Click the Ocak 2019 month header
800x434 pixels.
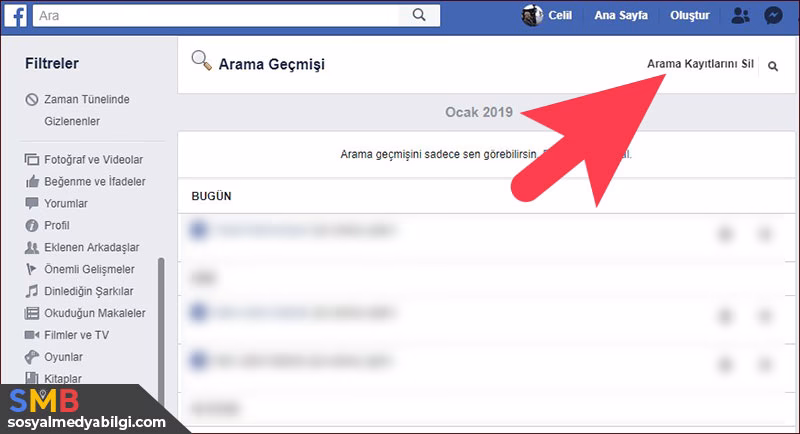(x=479, y=112)
